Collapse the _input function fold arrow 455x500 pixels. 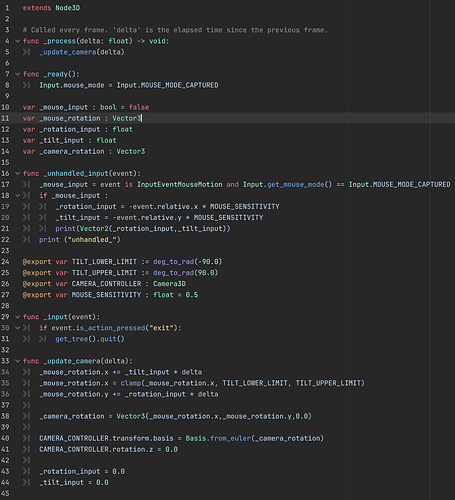coord(18,317)
